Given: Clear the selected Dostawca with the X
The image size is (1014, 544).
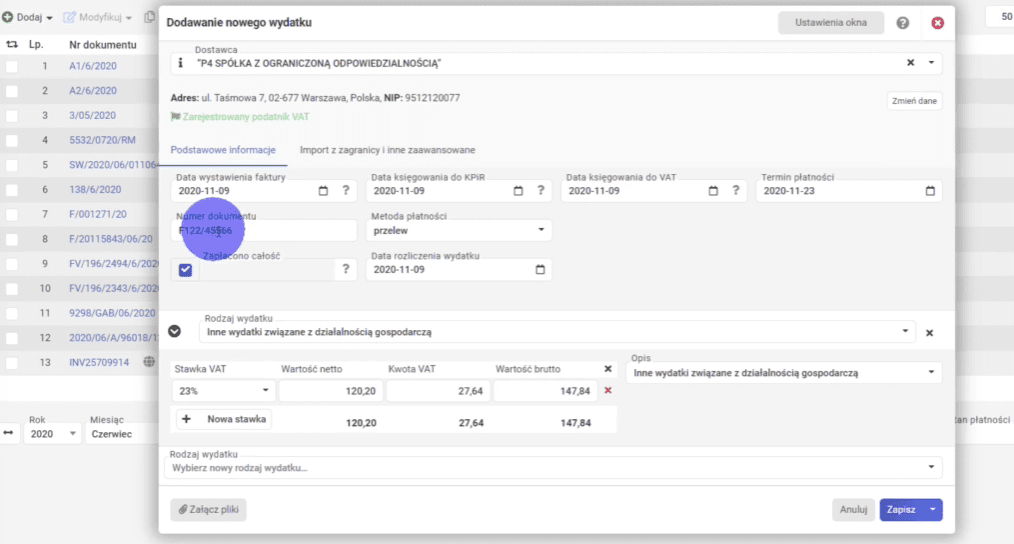Looking at the screenshot, I should pos(911,63).
